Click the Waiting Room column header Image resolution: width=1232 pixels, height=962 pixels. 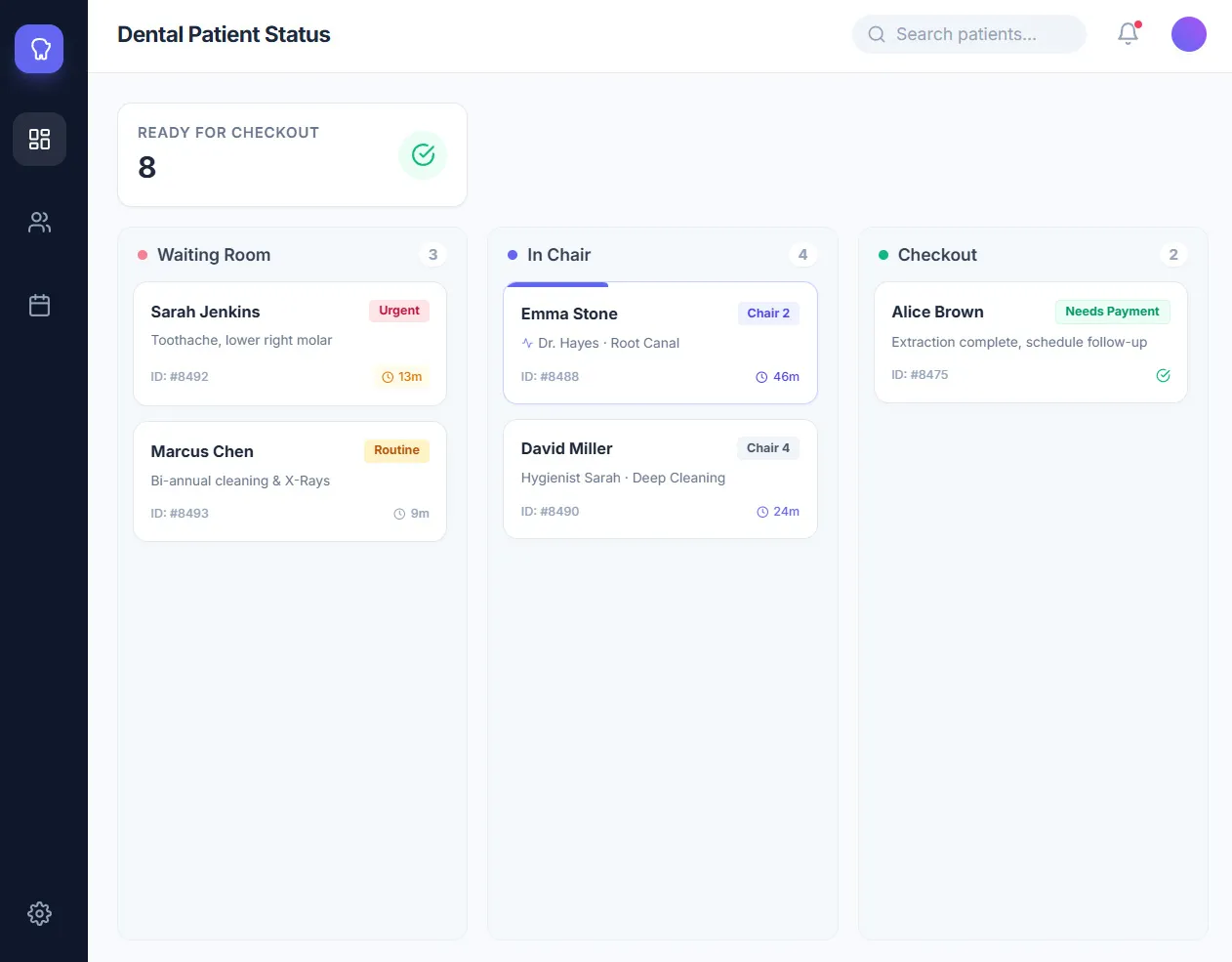214,255
